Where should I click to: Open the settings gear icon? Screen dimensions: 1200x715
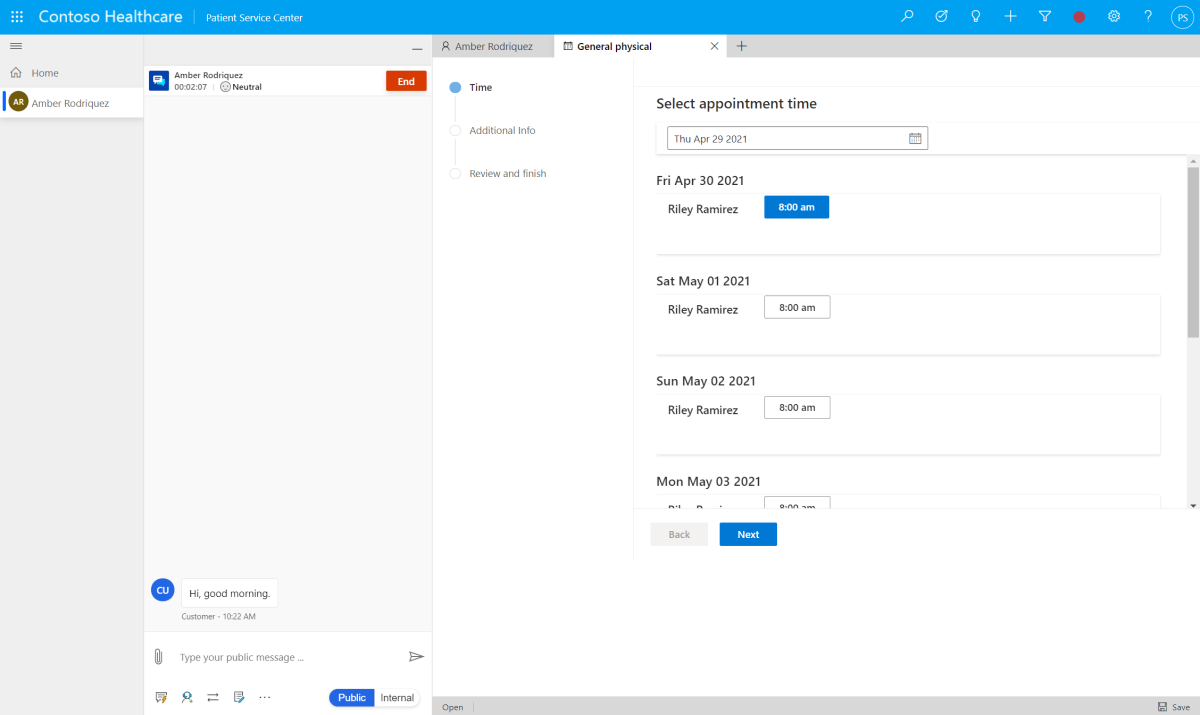(1114, 17)
